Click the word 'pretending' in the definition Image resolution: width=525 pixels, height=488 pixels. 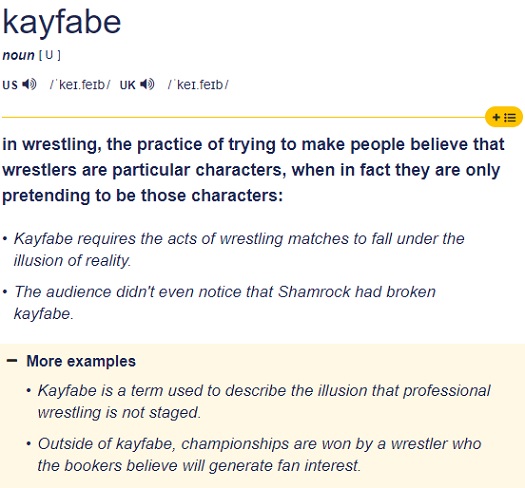pos(46,196)
